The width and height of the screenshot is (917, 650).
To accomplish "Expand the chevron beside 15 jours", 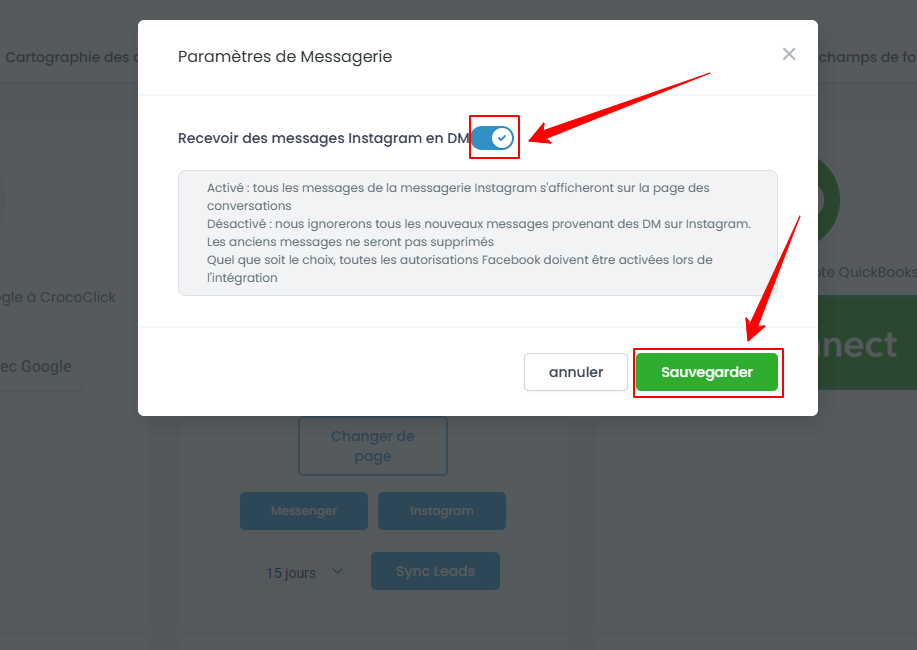I will (337, 571).
